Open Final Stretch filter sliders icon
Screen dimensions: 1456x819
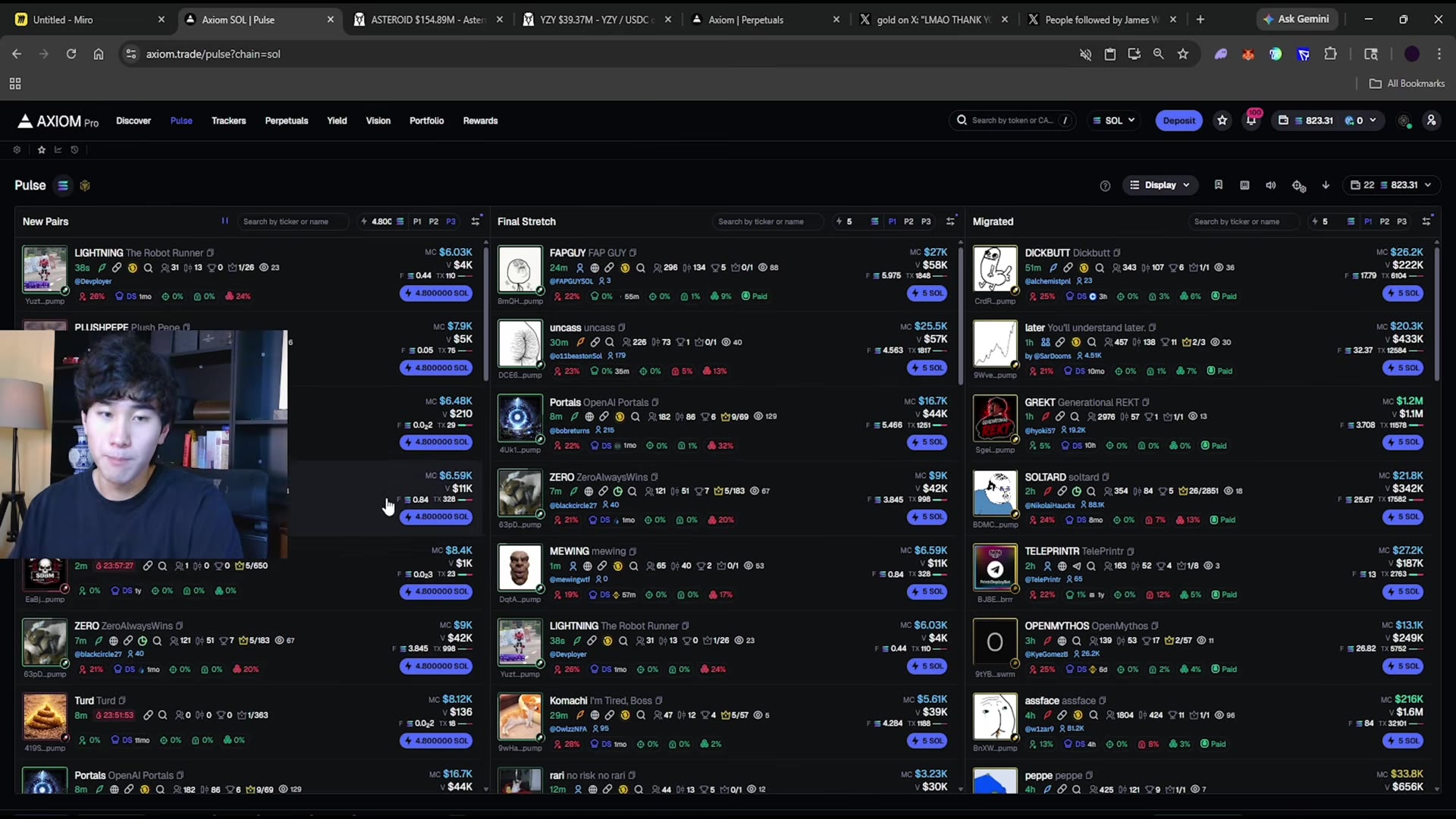click(950, 221)
